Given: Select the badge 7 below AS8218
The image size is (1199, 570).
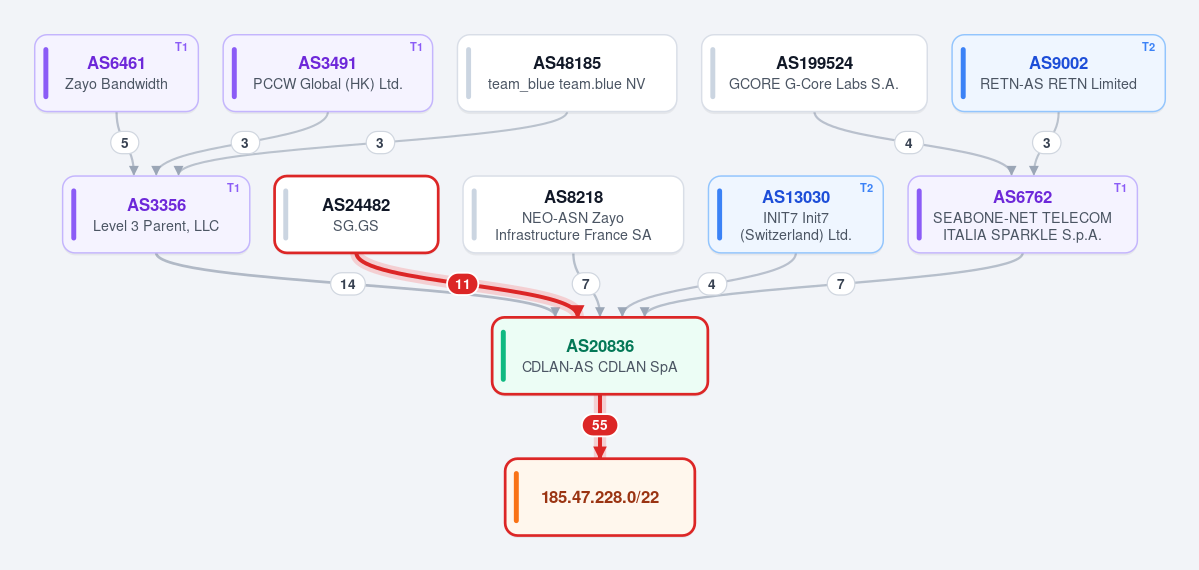Looking at the screenshot, I should [x=586, y=285].
